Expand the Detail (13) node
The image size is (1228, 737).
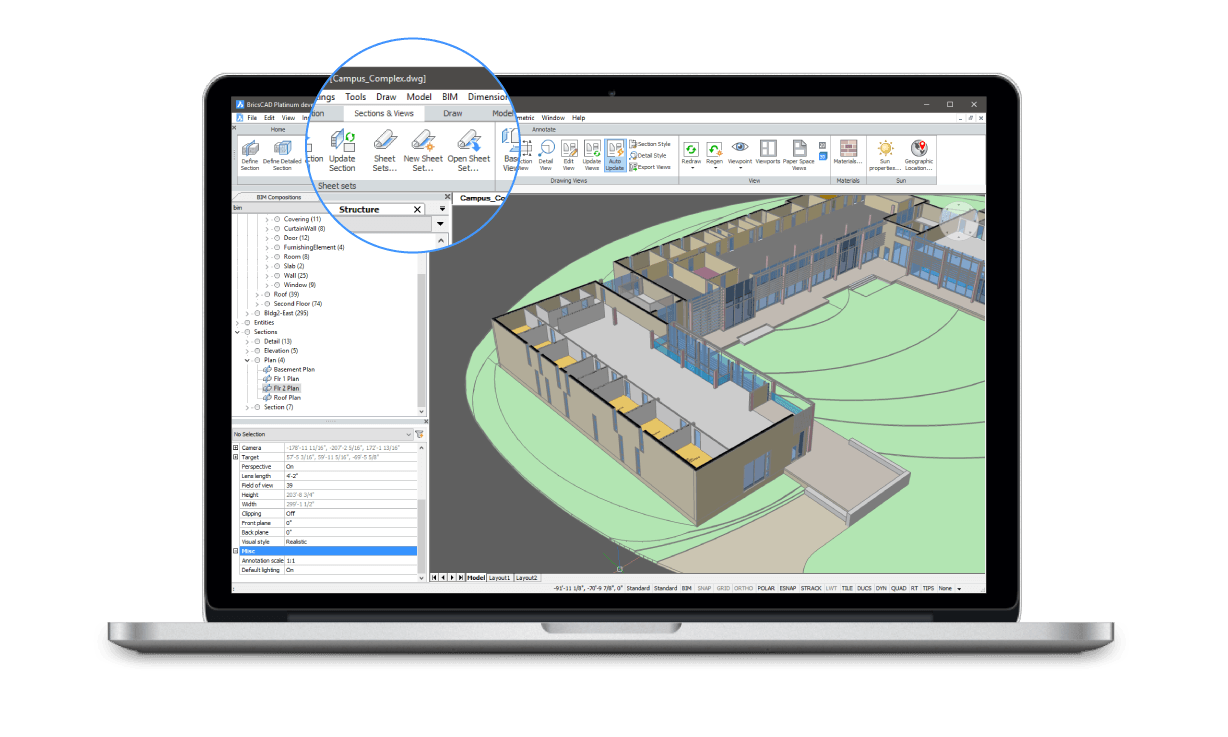[247, 341]
